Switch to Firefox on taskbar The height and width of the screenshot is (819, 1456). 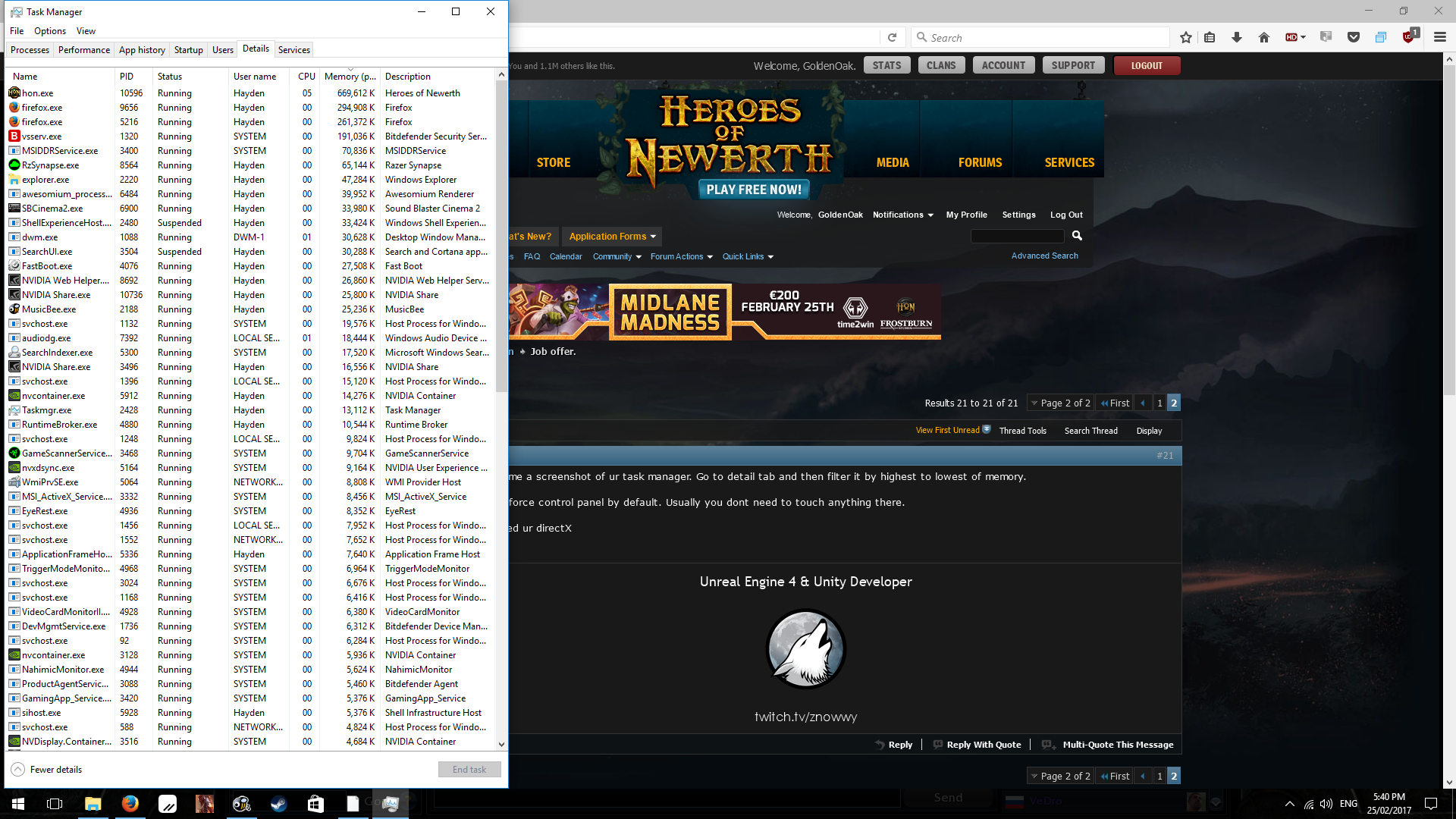tap(130, 803)
